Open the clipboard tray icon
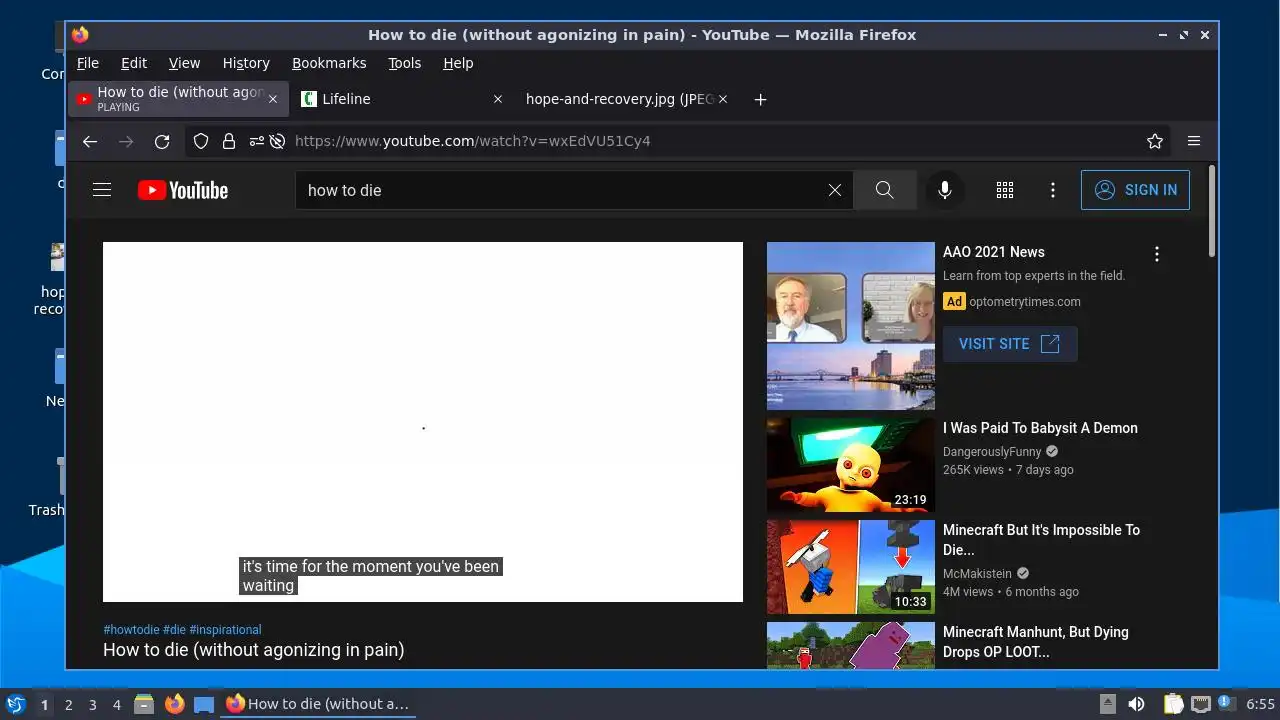This screenshot has width=1280, height=720. (x=1174, y=704)
